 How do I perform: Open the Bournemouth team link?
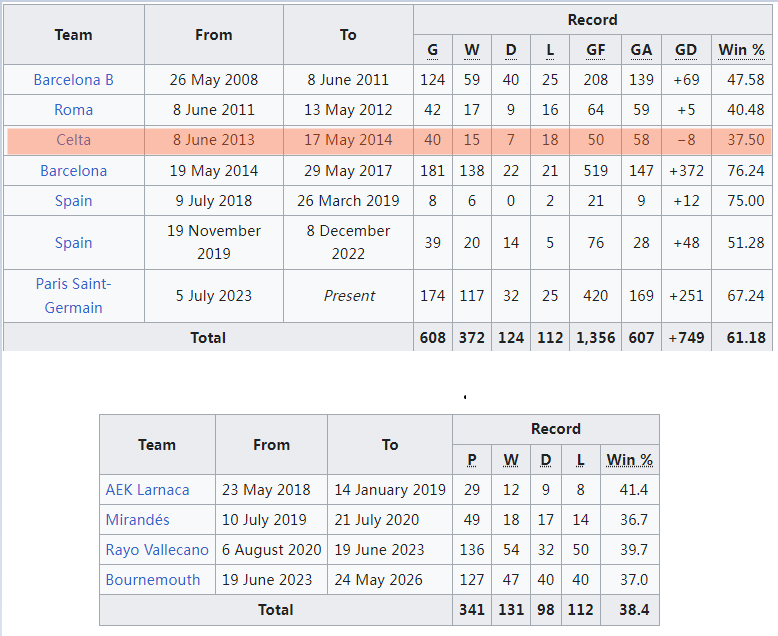153,579
